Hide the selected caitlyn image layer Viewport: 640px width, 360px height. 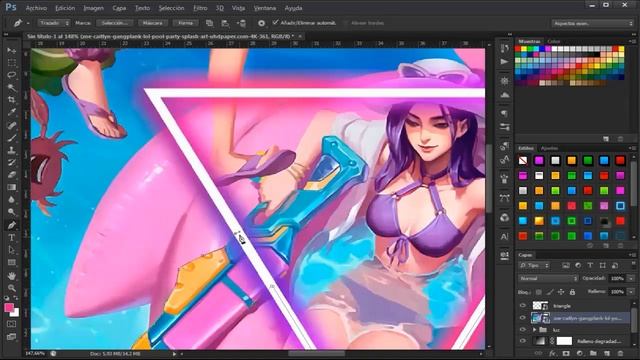(523, 318)
